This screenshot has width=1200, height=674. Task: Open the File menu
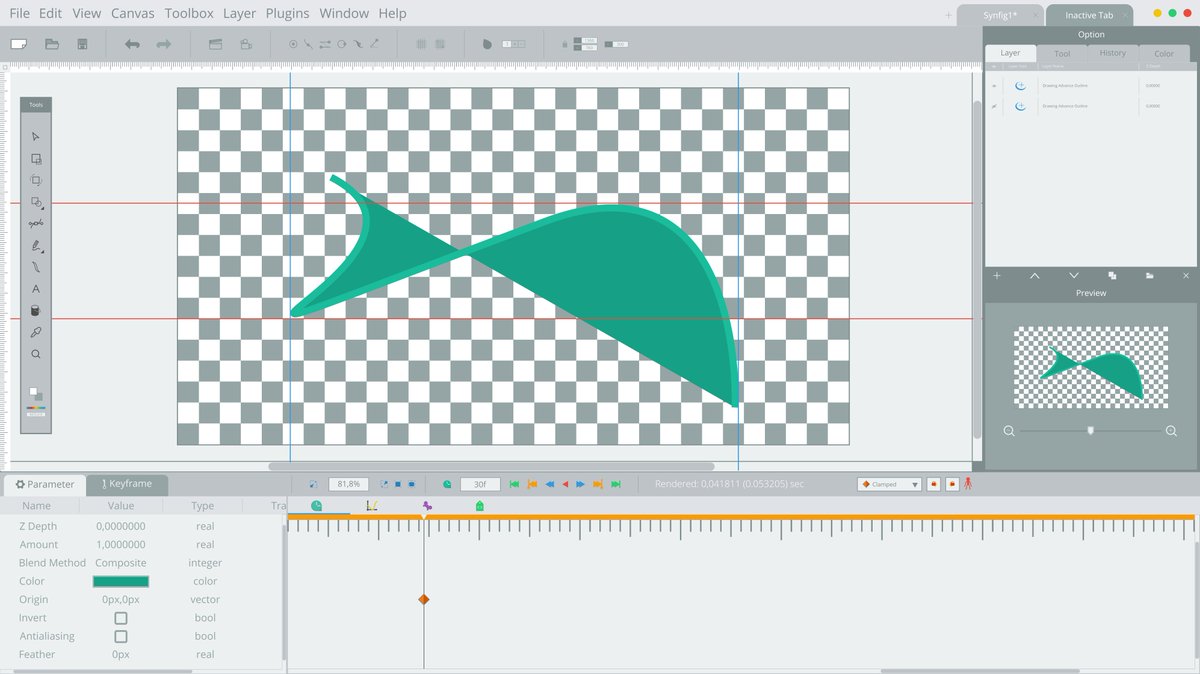19,13
